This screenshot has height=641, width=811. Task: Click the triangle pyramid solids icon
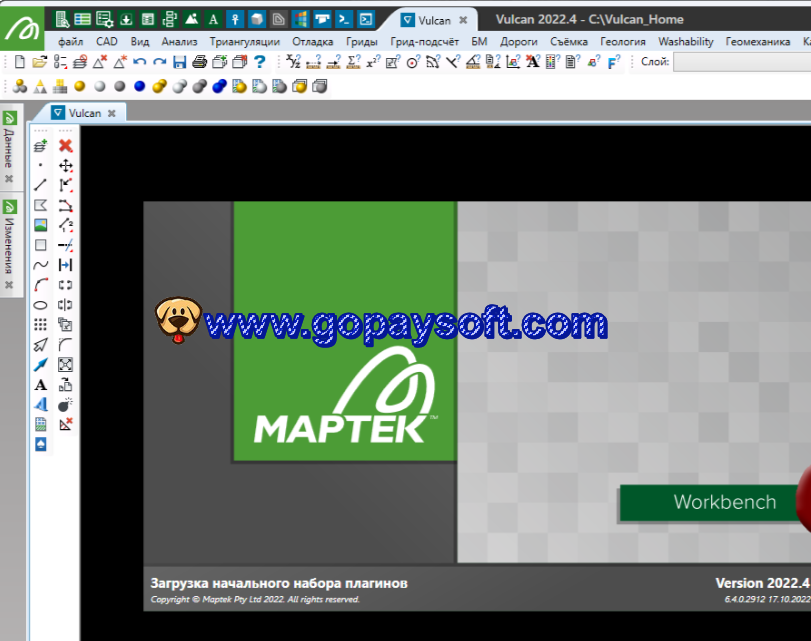coord(40,86)
